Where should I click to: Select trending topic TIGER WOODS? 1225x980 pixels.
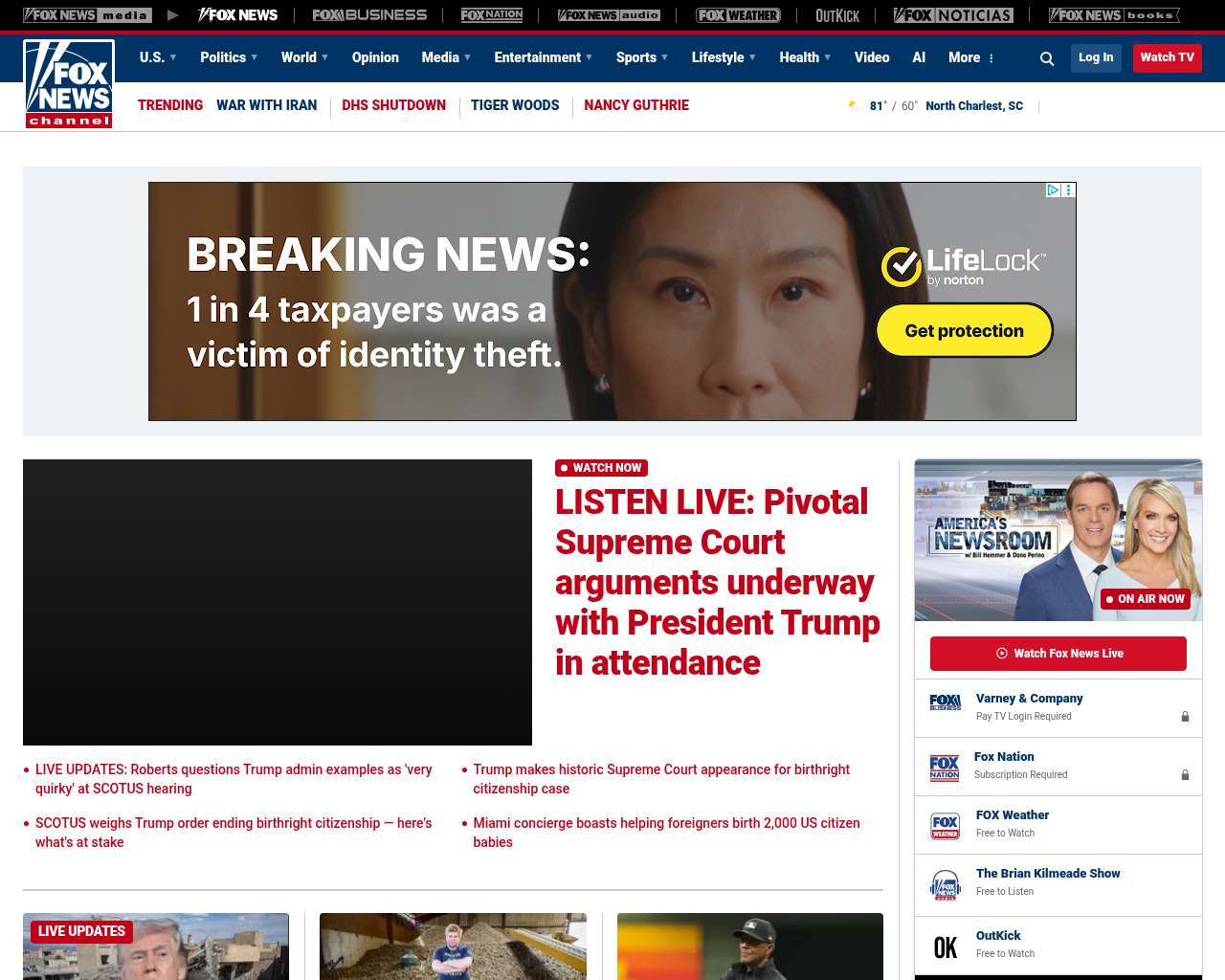click(515, 105)
